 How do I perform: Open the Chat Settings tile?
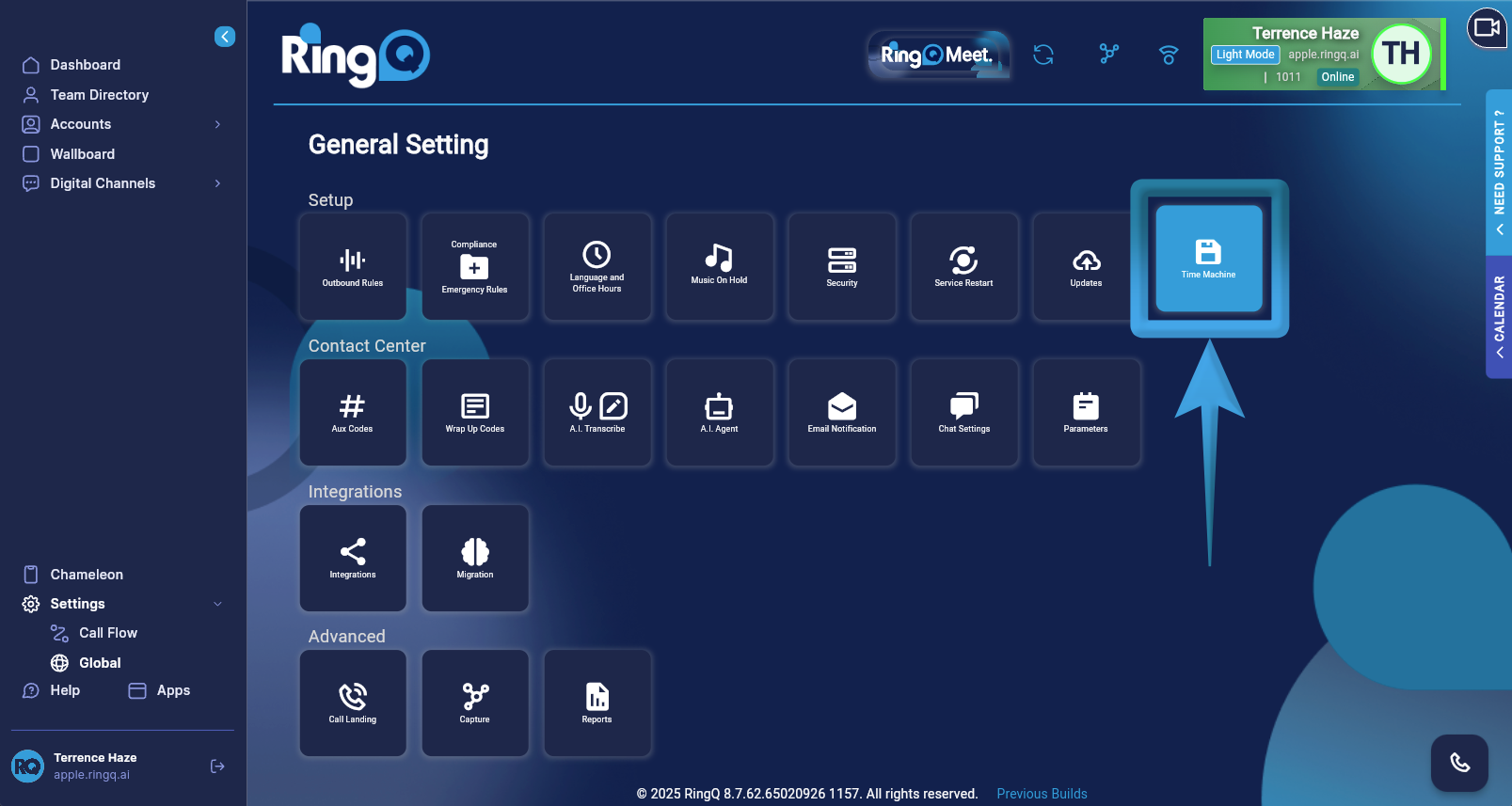(x=964, y=413)
